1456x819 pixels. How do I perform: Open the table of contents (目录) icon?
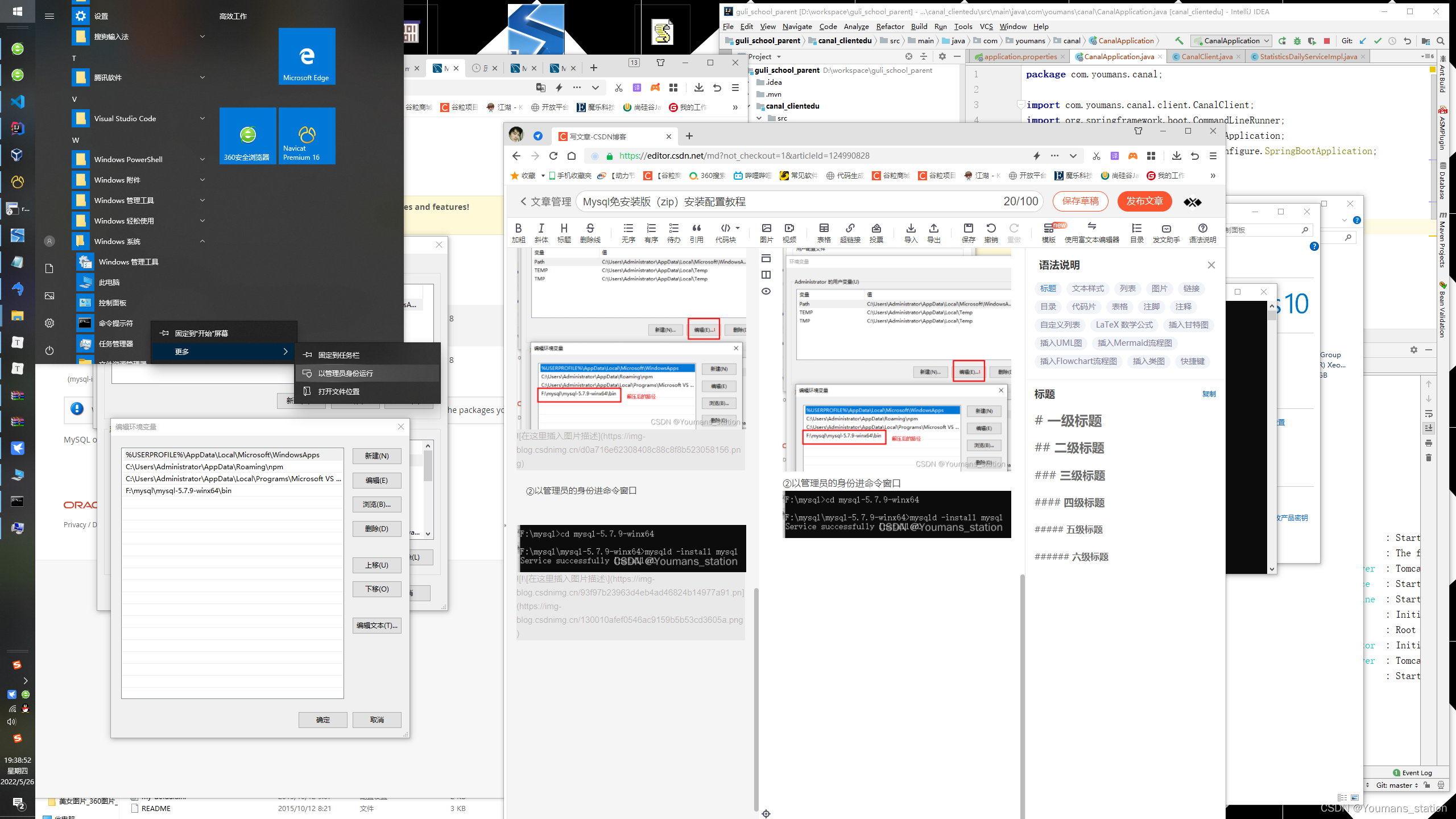point(1136,233)
